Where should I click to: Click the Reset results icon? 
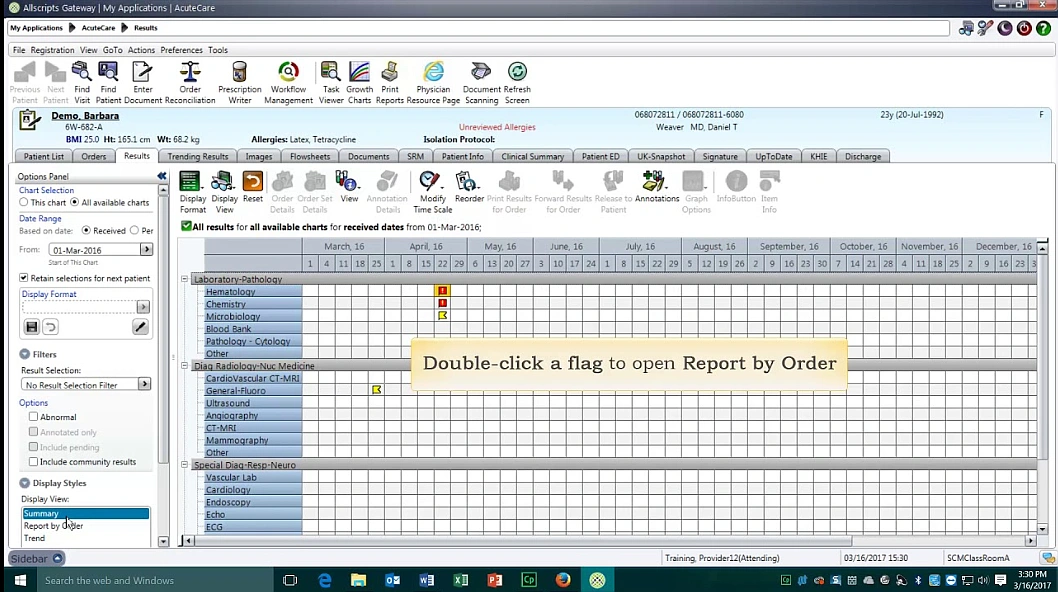[252, 182]
